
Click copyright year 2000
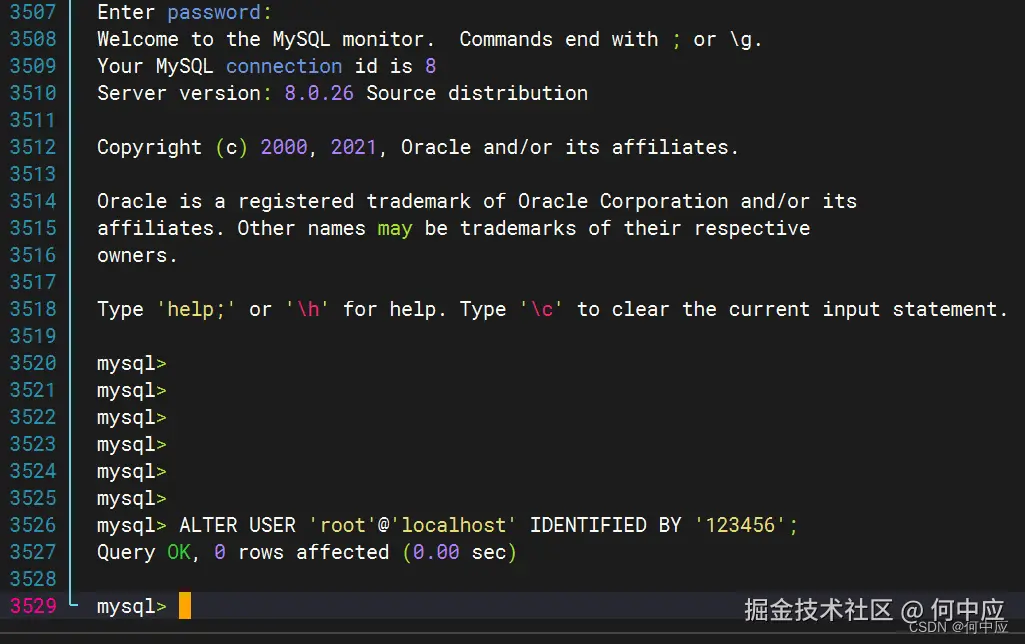click(x=284, y=147)
